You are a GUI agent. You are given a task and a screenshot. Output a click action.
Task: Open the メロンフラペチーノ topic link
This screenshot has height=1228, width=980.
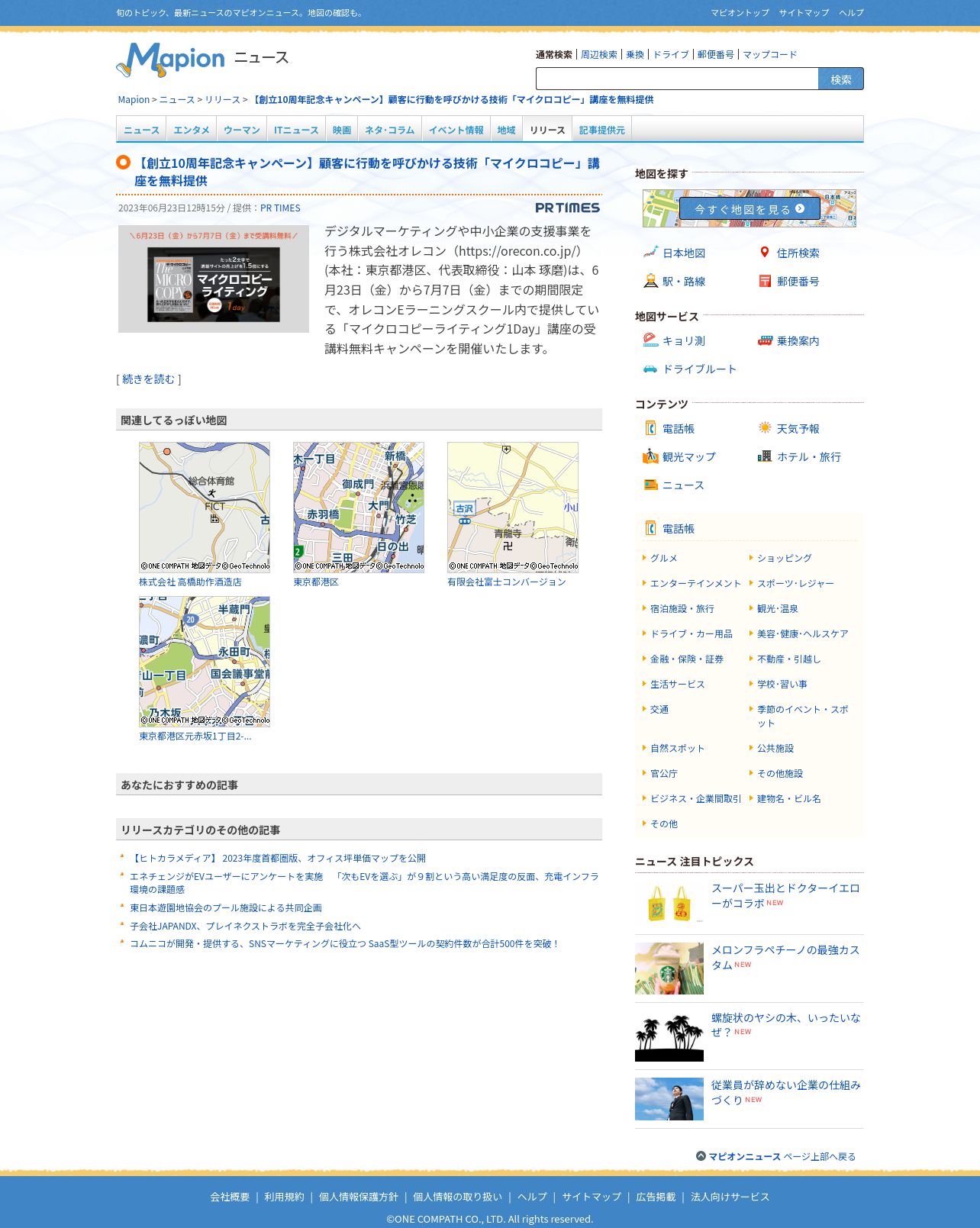tap(785, 957)
